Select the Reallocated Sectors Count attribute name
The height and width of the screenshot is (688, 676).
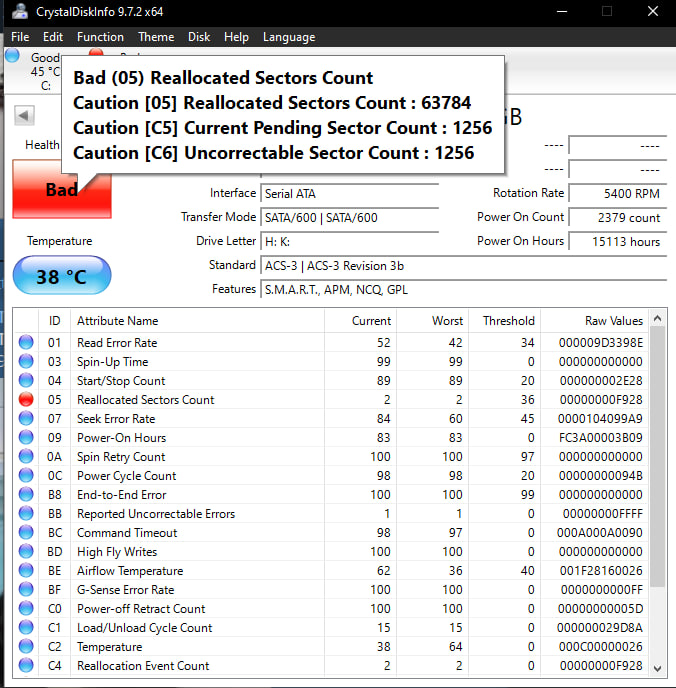coord(146,400)
